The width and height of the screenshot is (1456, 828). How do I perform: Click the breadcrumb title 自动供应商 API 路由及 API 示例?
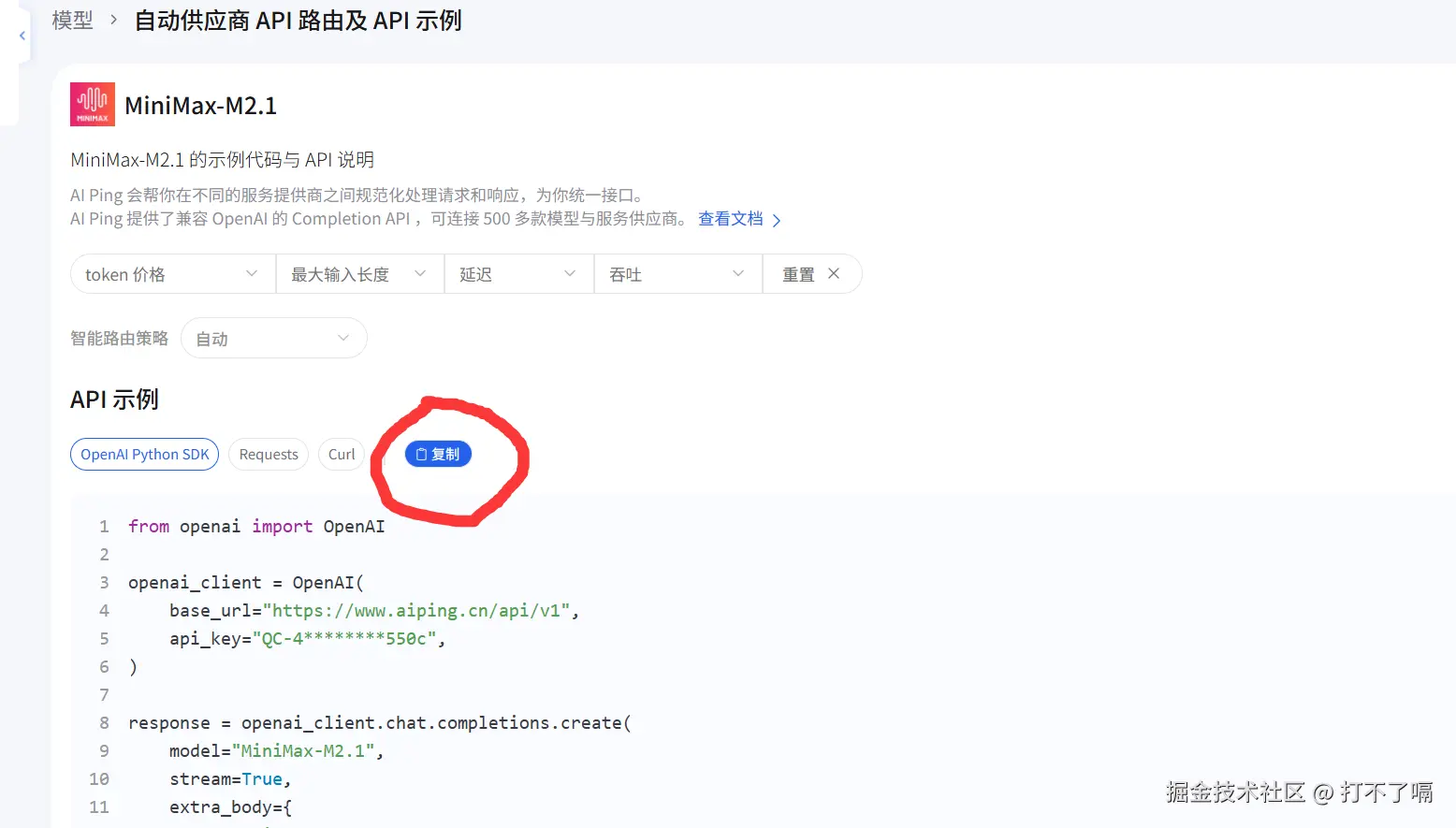[x=298, y=21]
